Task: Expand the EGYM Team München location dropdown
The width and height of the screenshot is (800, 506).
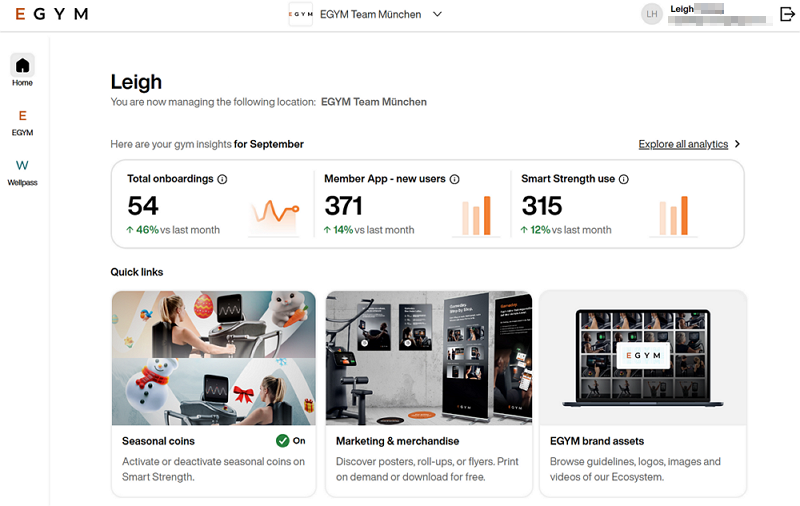Action: pos(437,14)
